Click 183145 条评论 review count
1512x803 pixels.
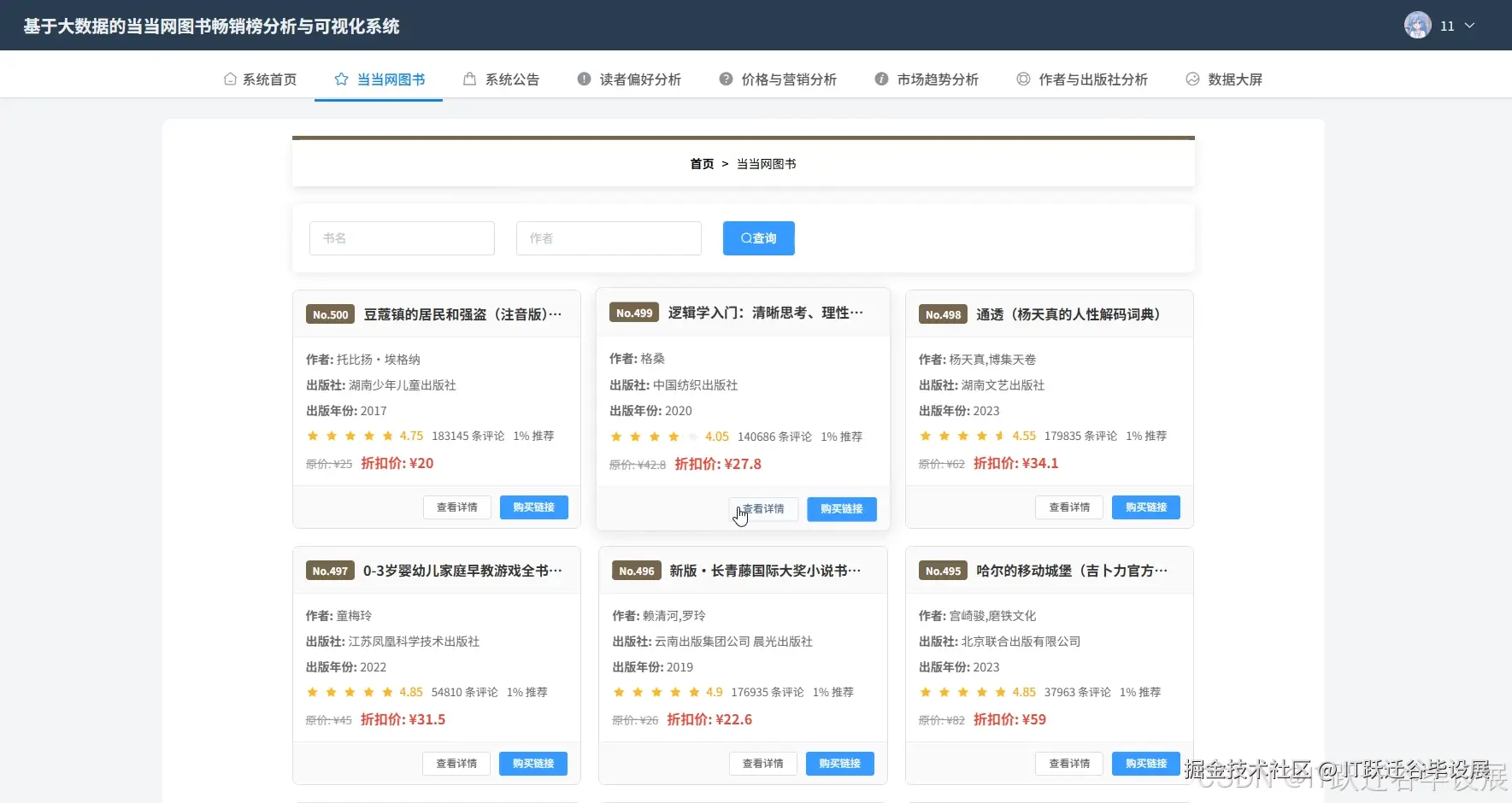coord(468,436)
